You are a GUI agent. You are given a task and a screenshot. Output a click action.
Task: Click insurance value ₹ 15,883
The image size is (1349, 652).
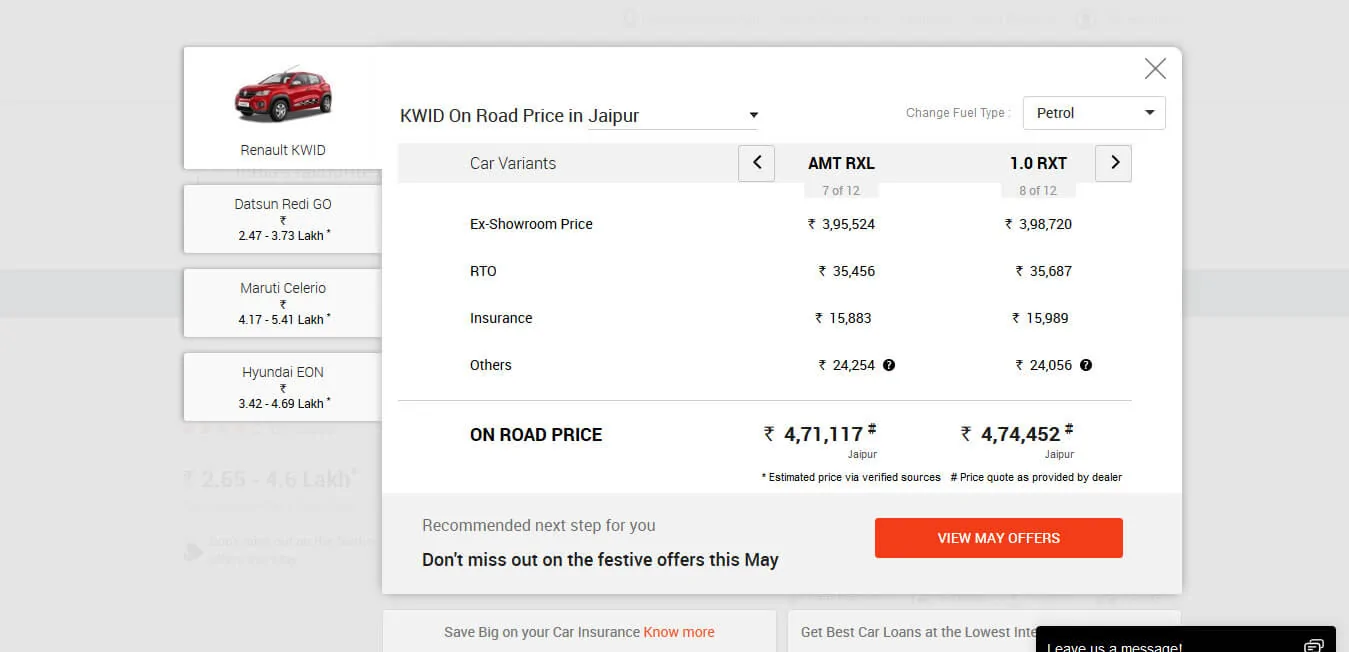pos(843,318)
